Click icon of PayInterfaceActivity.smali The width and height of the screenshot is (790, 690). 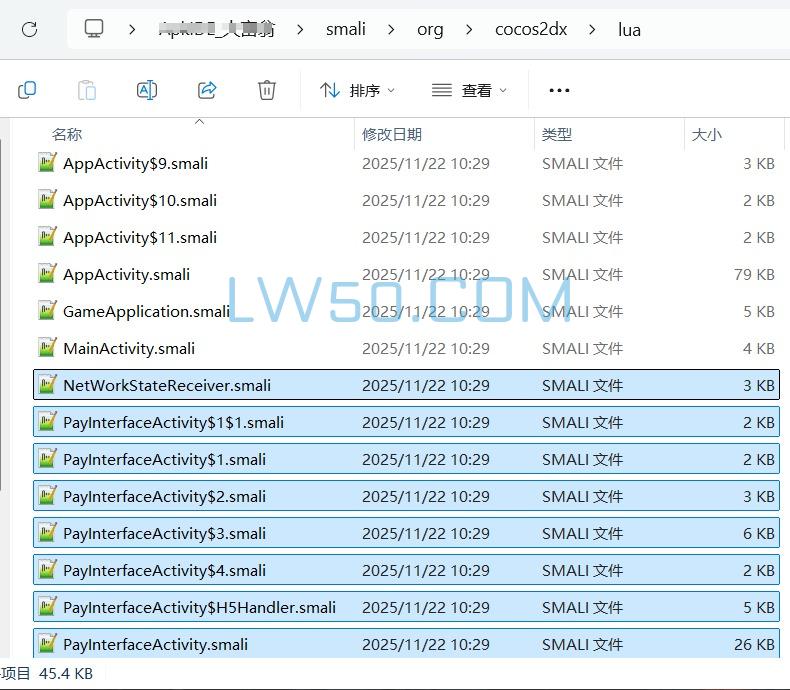(47, 644)
